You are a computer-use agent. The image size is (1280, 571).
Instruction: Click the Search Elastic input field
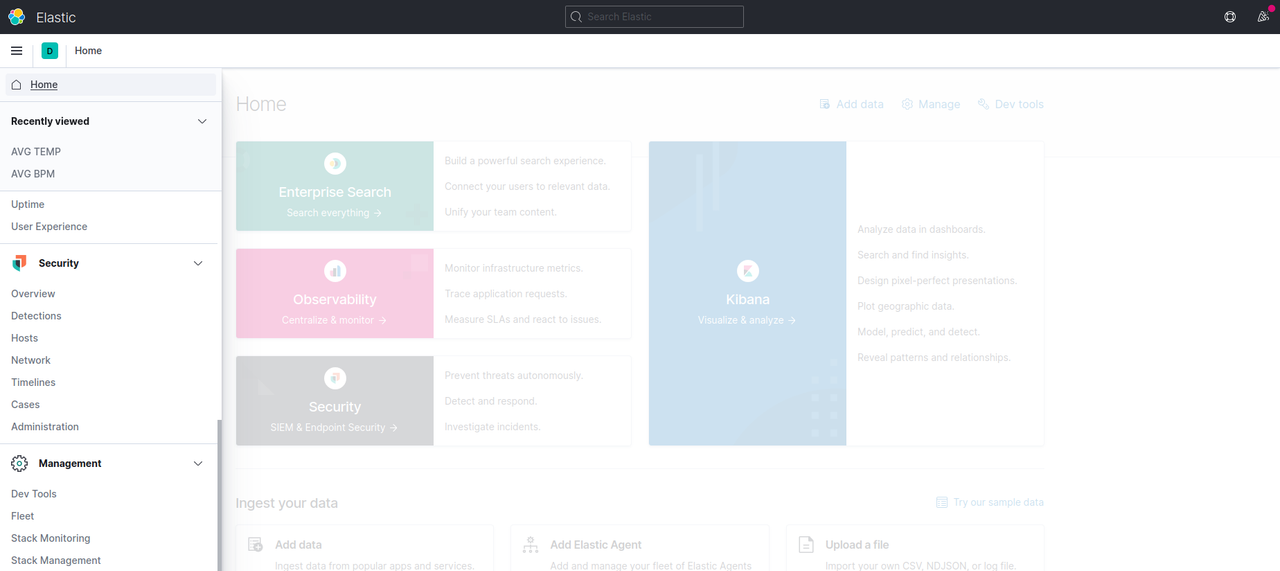655,17
